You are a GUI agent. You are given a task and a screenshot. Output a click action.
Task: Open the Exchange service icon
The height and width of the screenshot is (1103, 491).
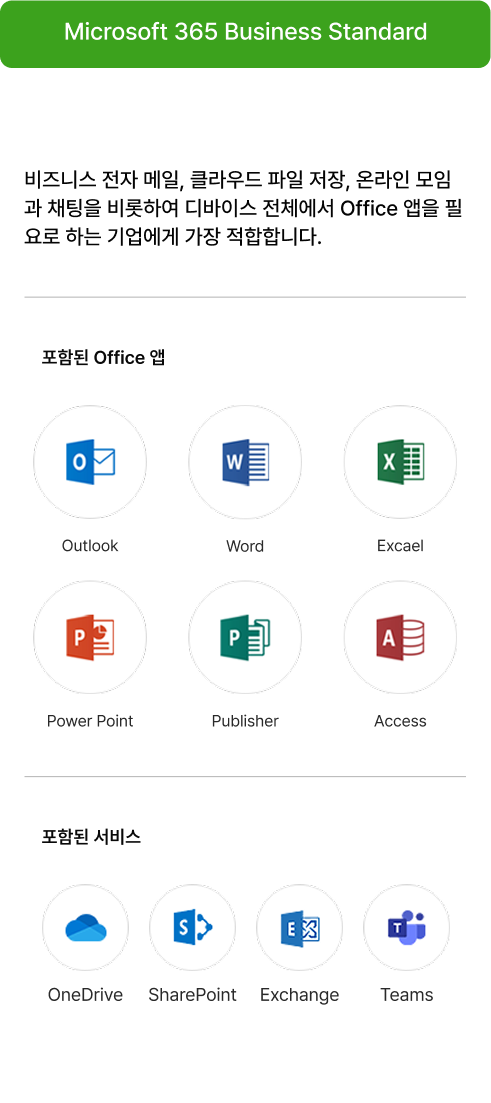point(300,928)
